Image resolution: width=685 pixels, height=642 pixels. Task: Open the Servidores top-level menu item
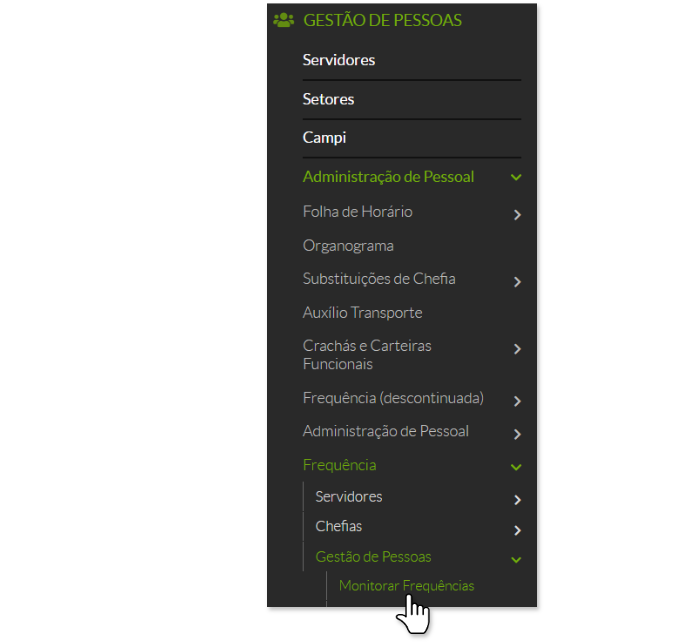pyautogui.click(x=339, y=60)
